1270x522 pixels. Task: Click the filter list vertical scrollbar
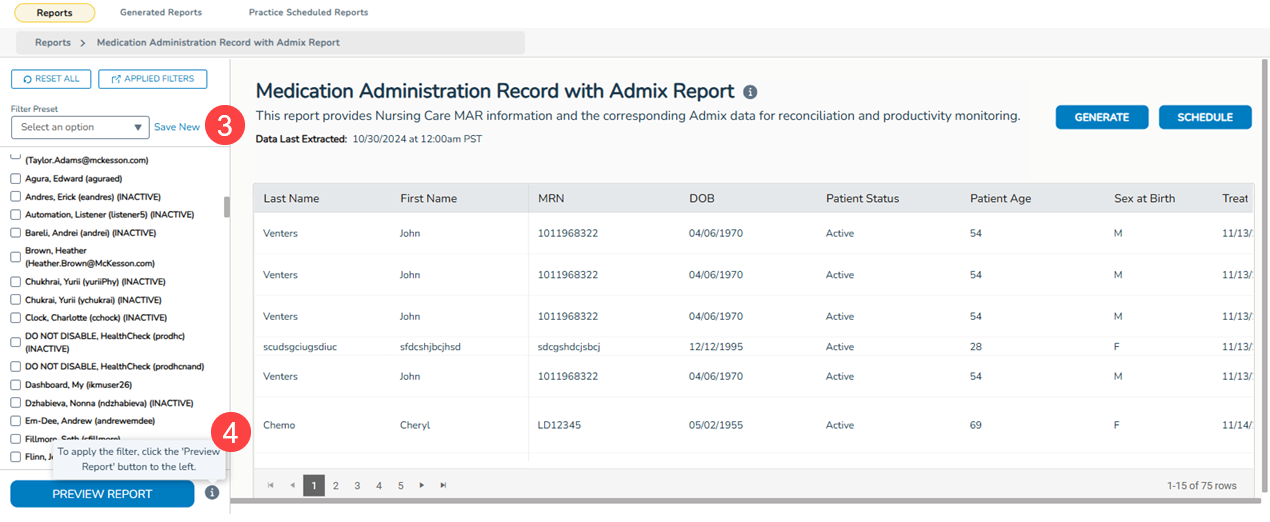tap(227, 207)
